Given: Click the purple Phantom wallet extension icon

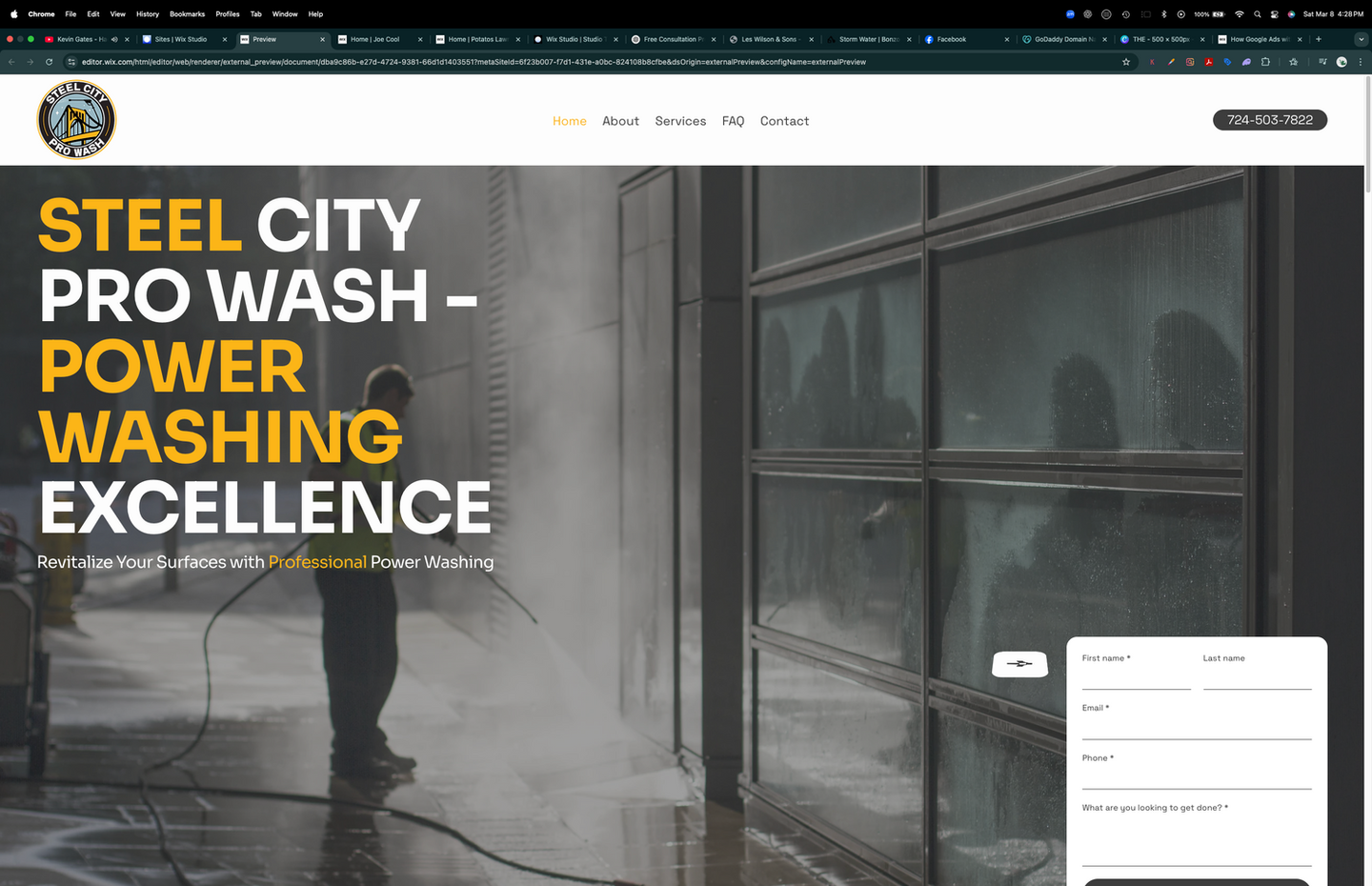Looking at the screenshot, I should tap(1245, 61).
